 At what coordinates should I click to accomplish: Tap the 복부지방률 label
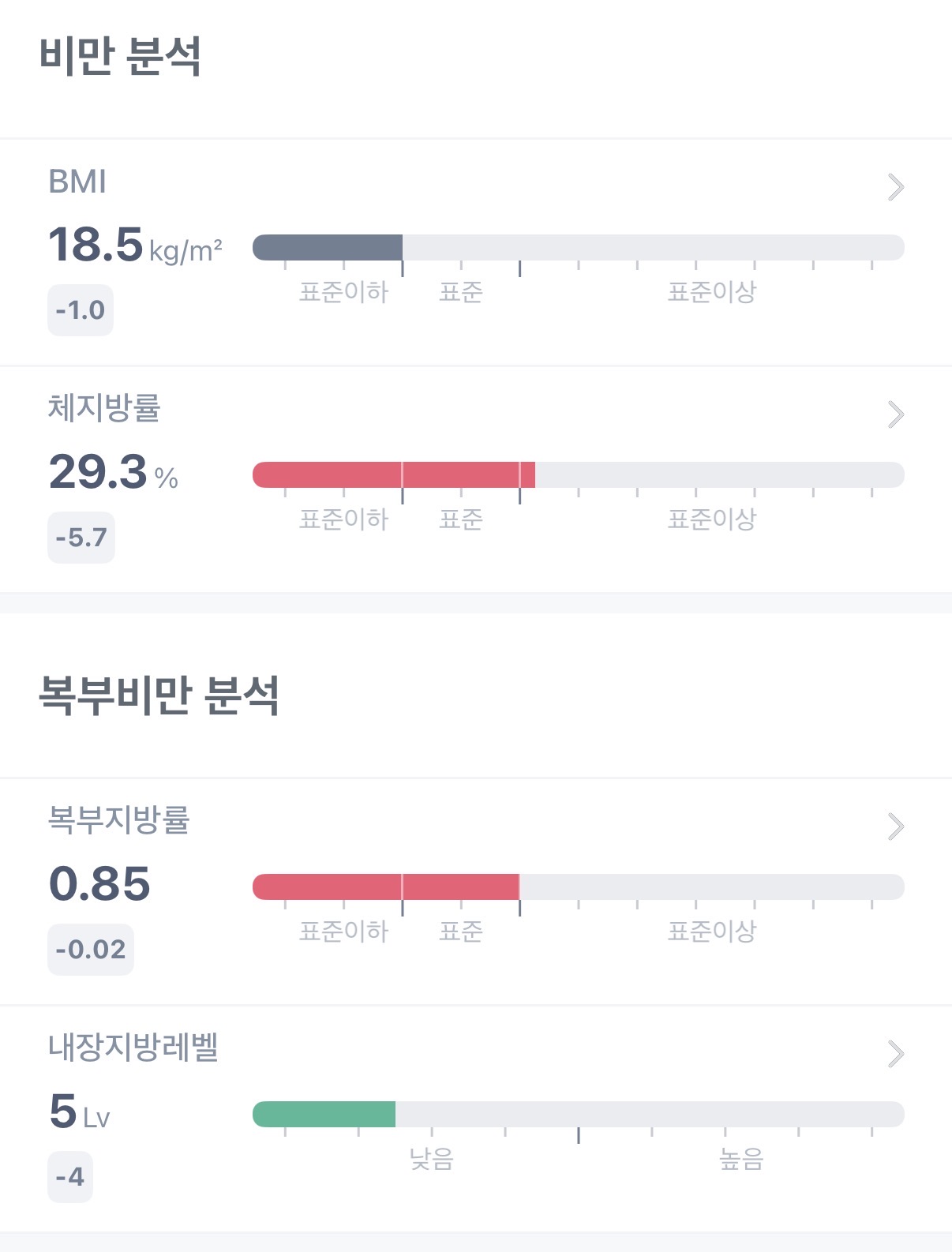pos(119,820)
